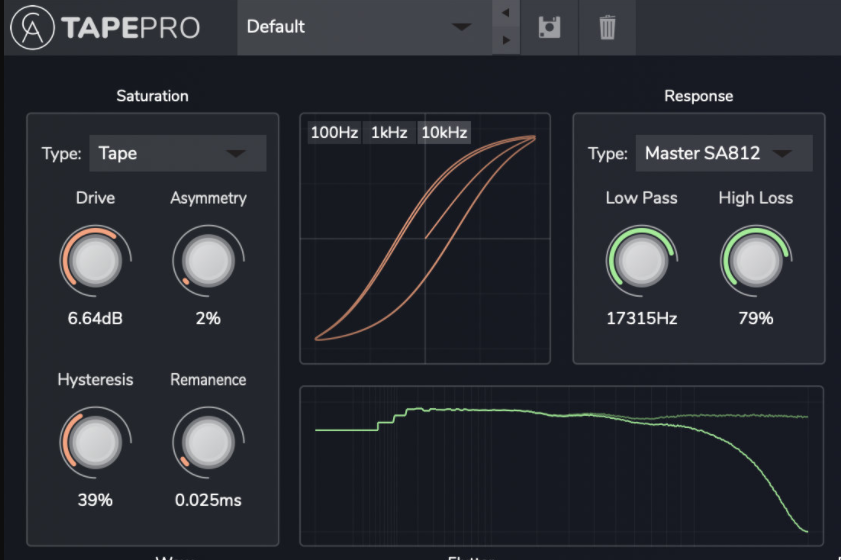
Task: Click the Response section heading
Action: (x=698, y=96)
